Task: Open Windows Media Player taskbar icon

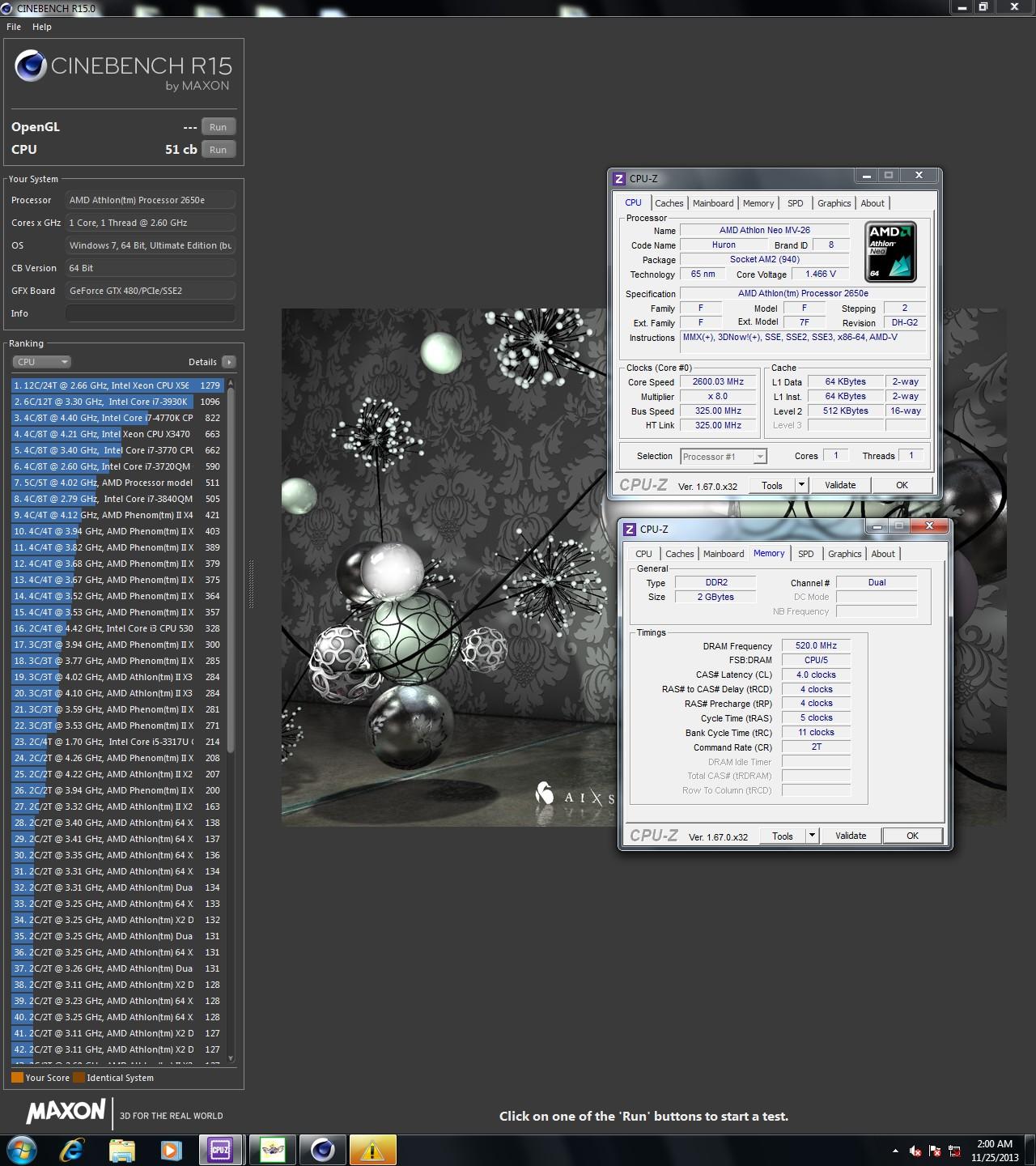Action: click(171, 1150)
